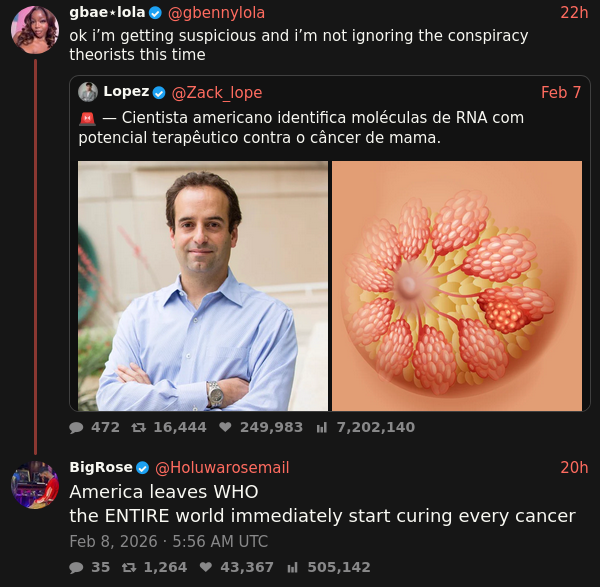Open gbae lola's profile avatar

click(x=35, y=30)
